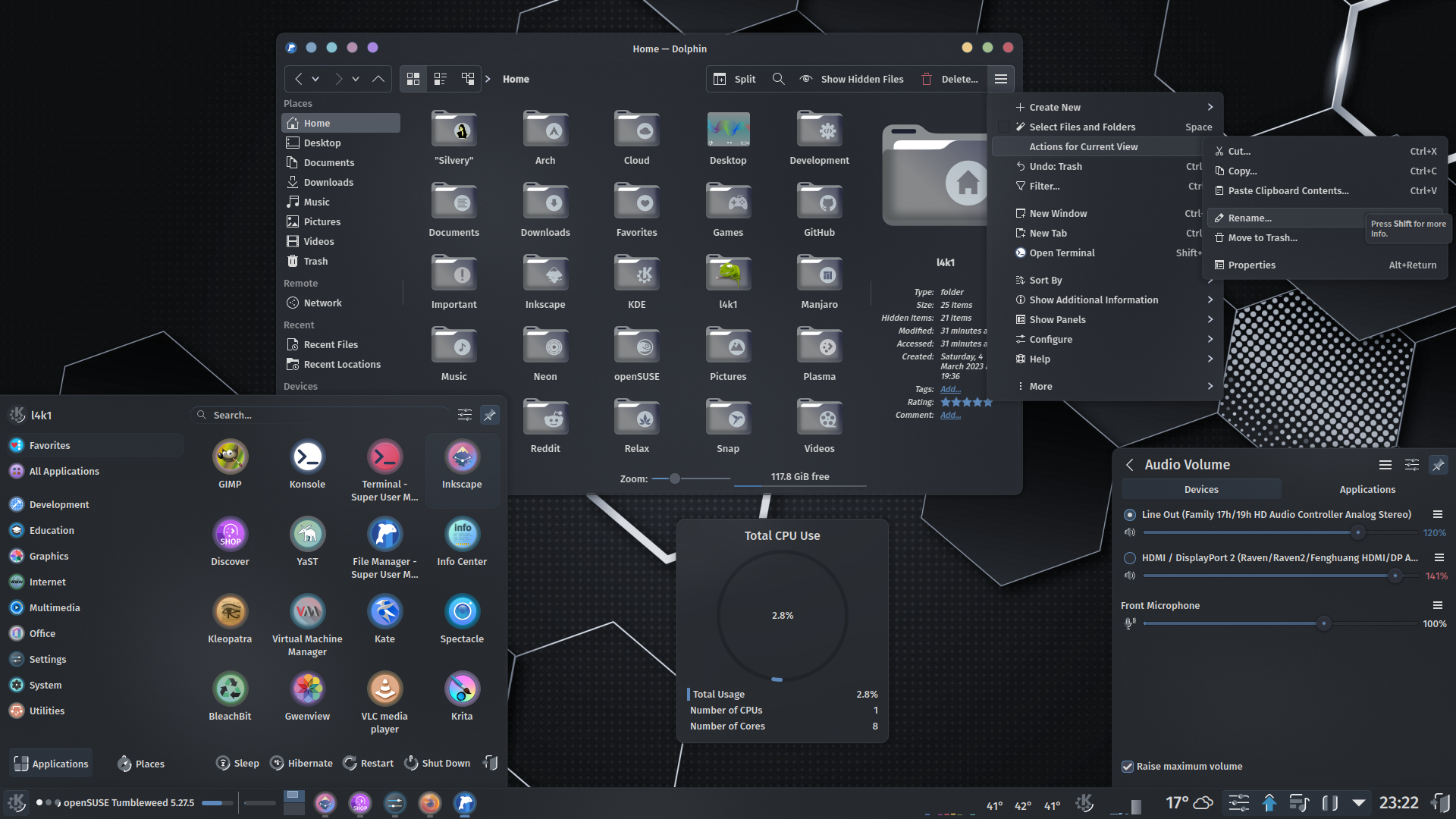Image resolution: width=1456 pixels, height=819 pixels.
Task: Click the Shut Down button
Action: coord(437,763)
